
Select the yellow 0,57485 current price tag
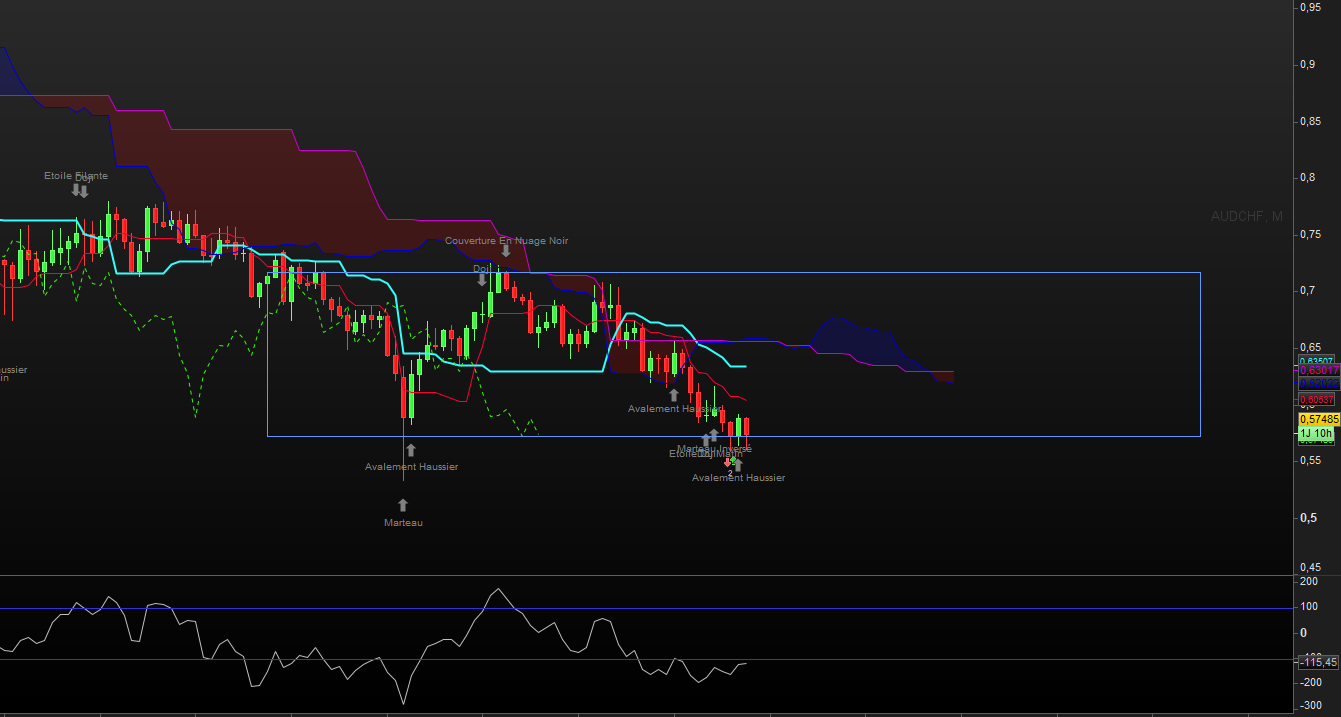pos(1319,419)
